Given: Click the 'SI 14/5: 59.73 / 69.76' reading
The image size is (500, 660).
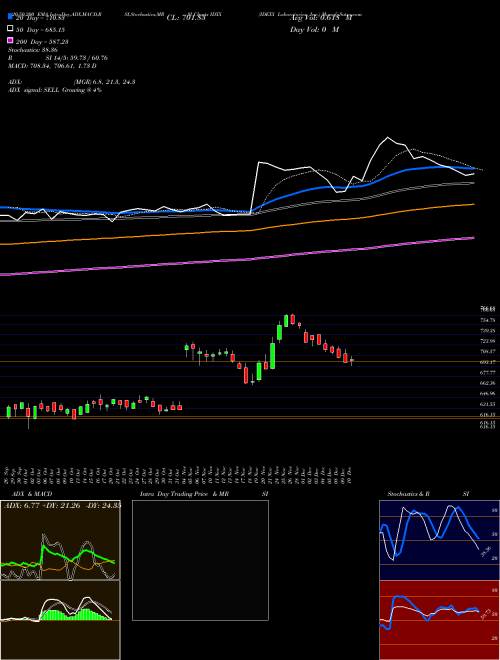Looking at the screenshot, I should click(77, 58).
